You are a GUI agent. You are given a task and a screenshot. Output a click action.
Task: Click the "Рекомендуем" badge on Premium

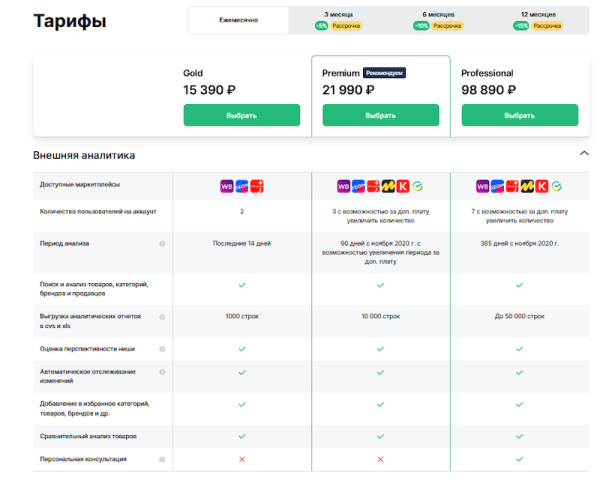[x=385, y=73]
